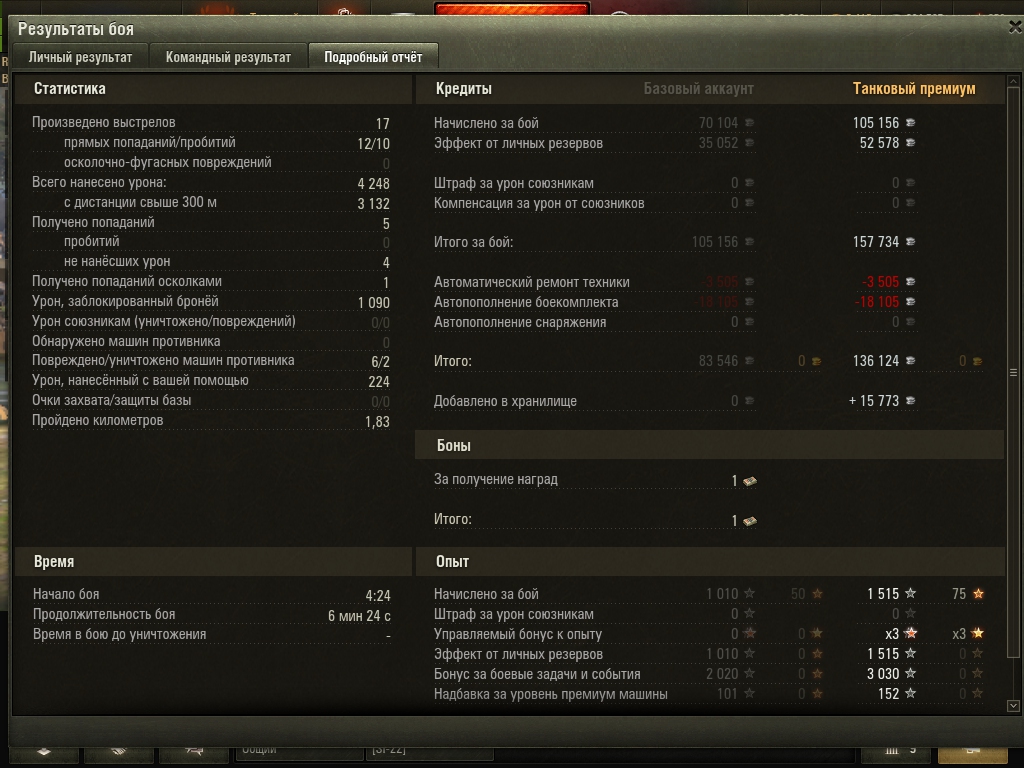
Task: Click the bonds icon in Боны Итого row
Action: (750, 521)
